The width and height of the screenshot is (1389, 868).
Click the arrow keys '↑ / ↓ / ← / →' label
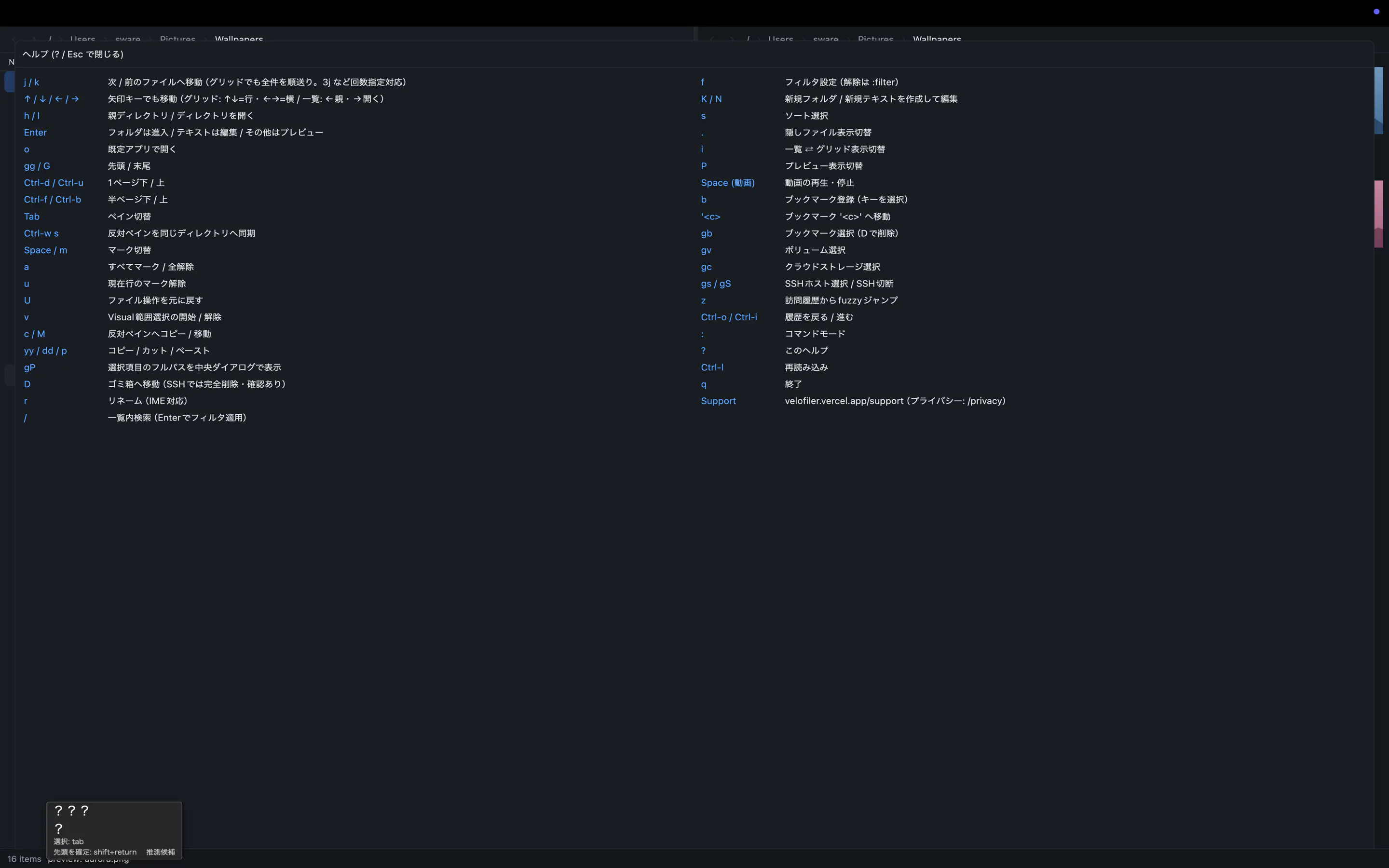click(51, 99)
